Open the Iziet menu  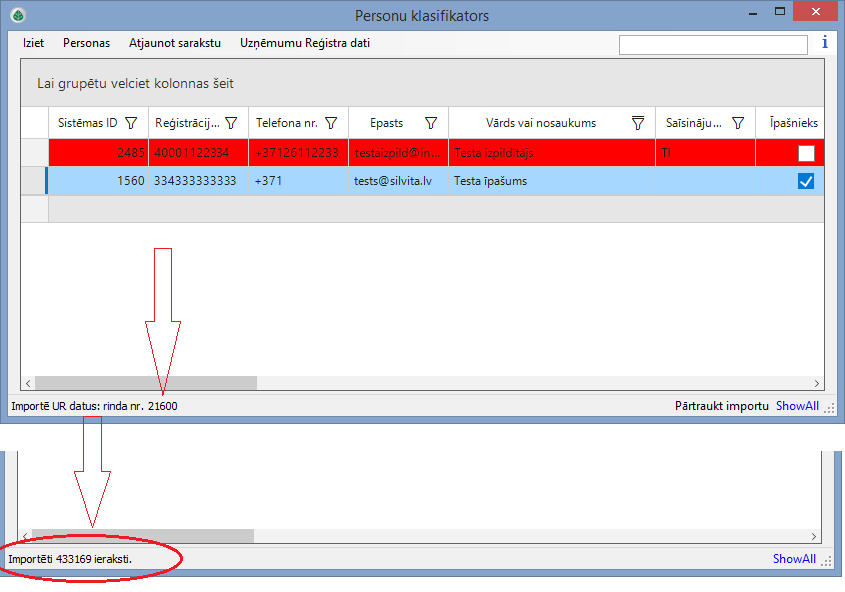pyautogui.click(x=34, y=44)
